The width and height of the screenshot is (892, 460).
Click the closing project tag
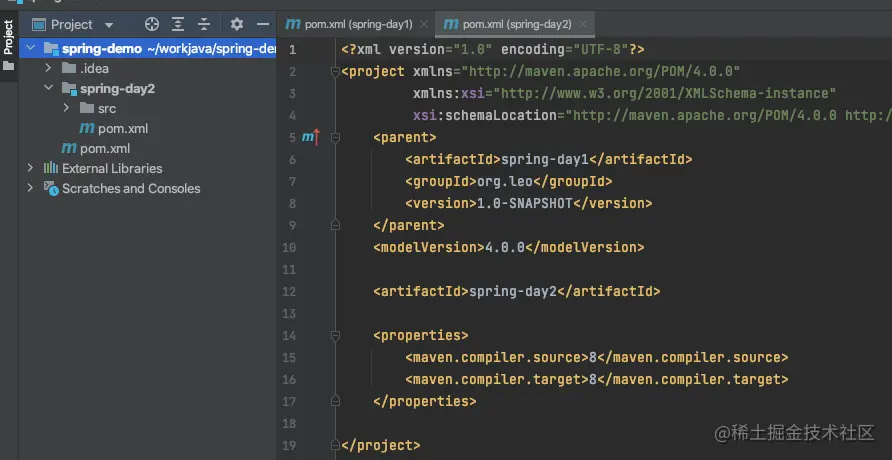[381, 445]
